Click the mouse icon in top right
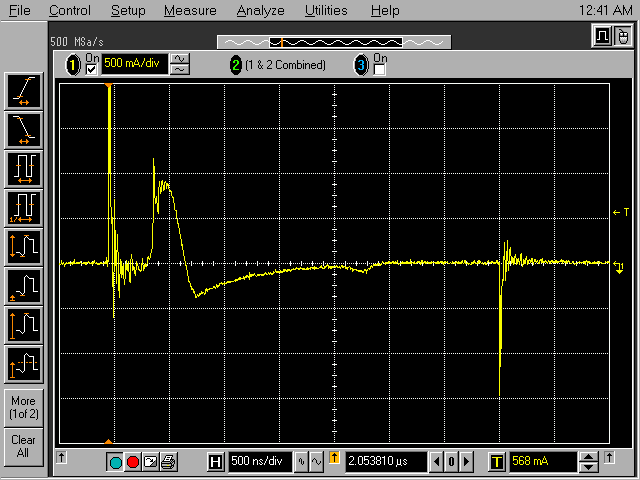640x480 pixels. tap(622, 36)
